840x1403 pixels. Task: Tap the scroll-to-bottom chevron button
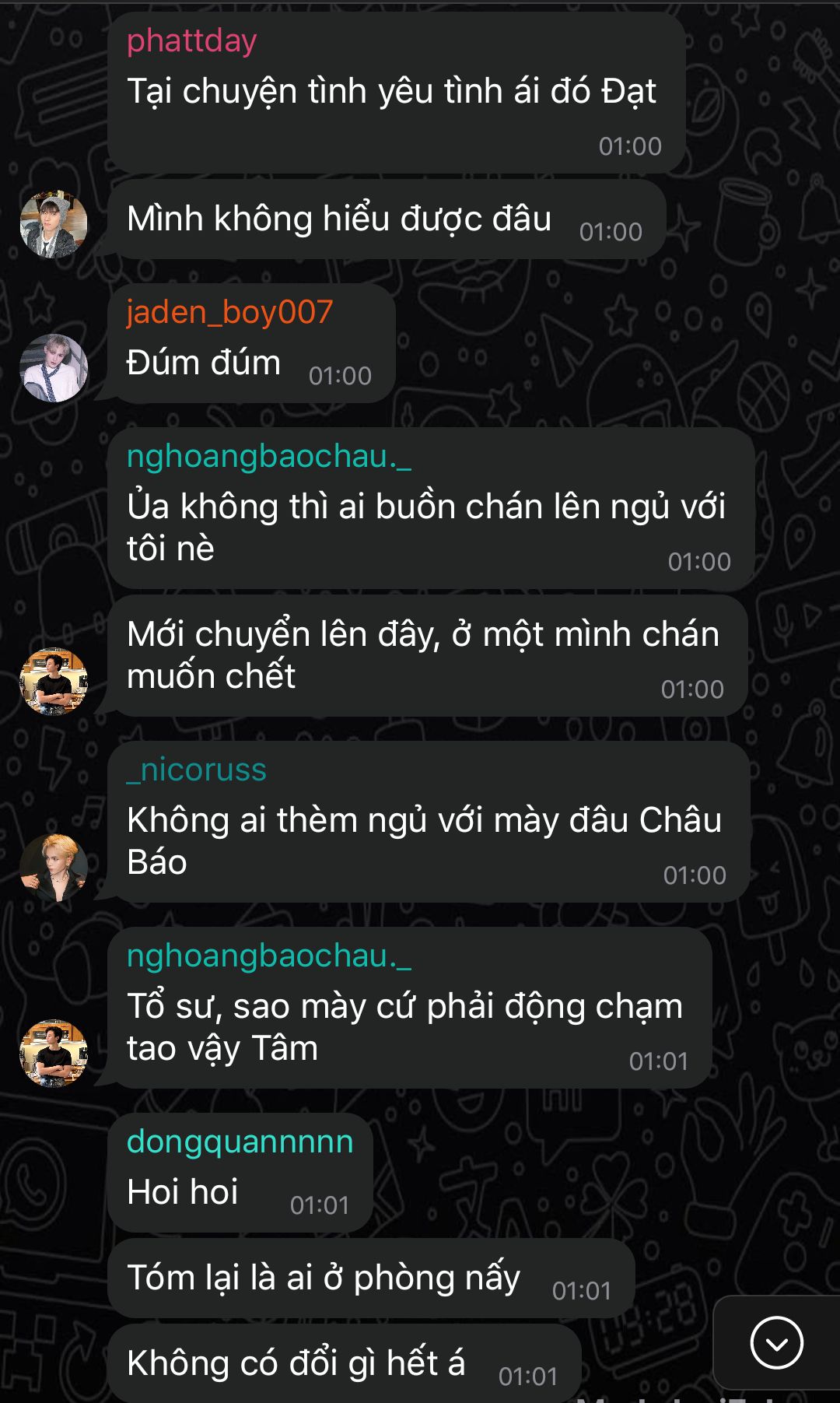click(776, 1342)
